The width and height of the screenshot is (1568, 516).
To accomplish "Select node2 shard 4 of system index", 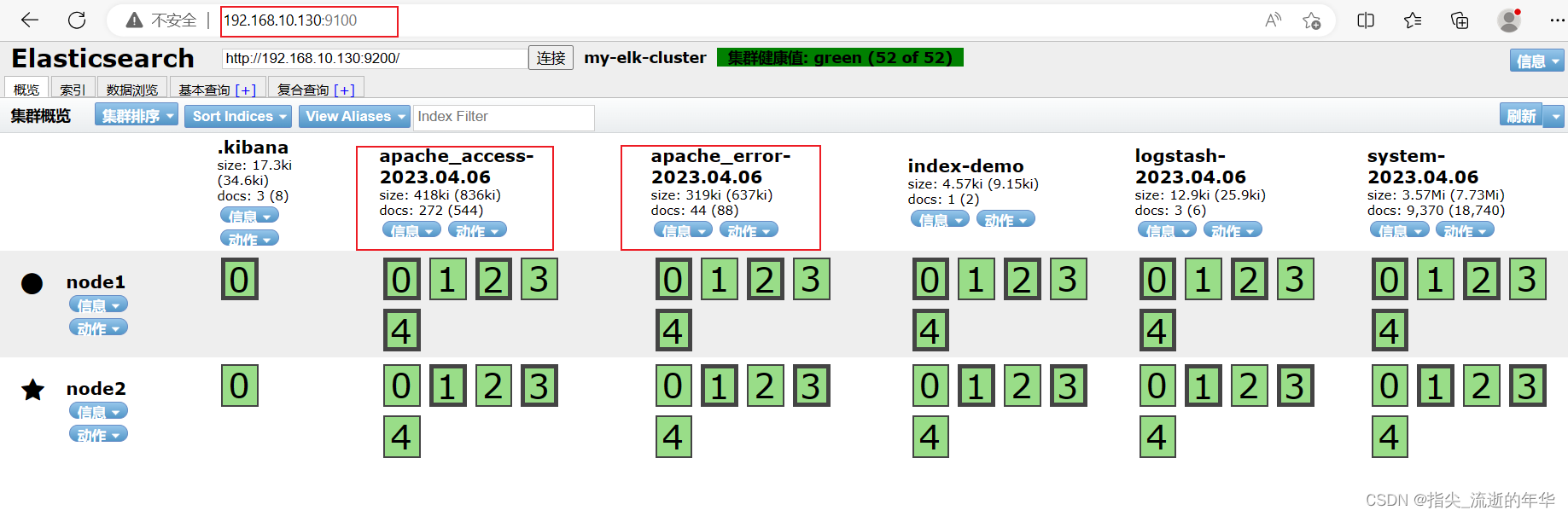I will (1390, 437).
